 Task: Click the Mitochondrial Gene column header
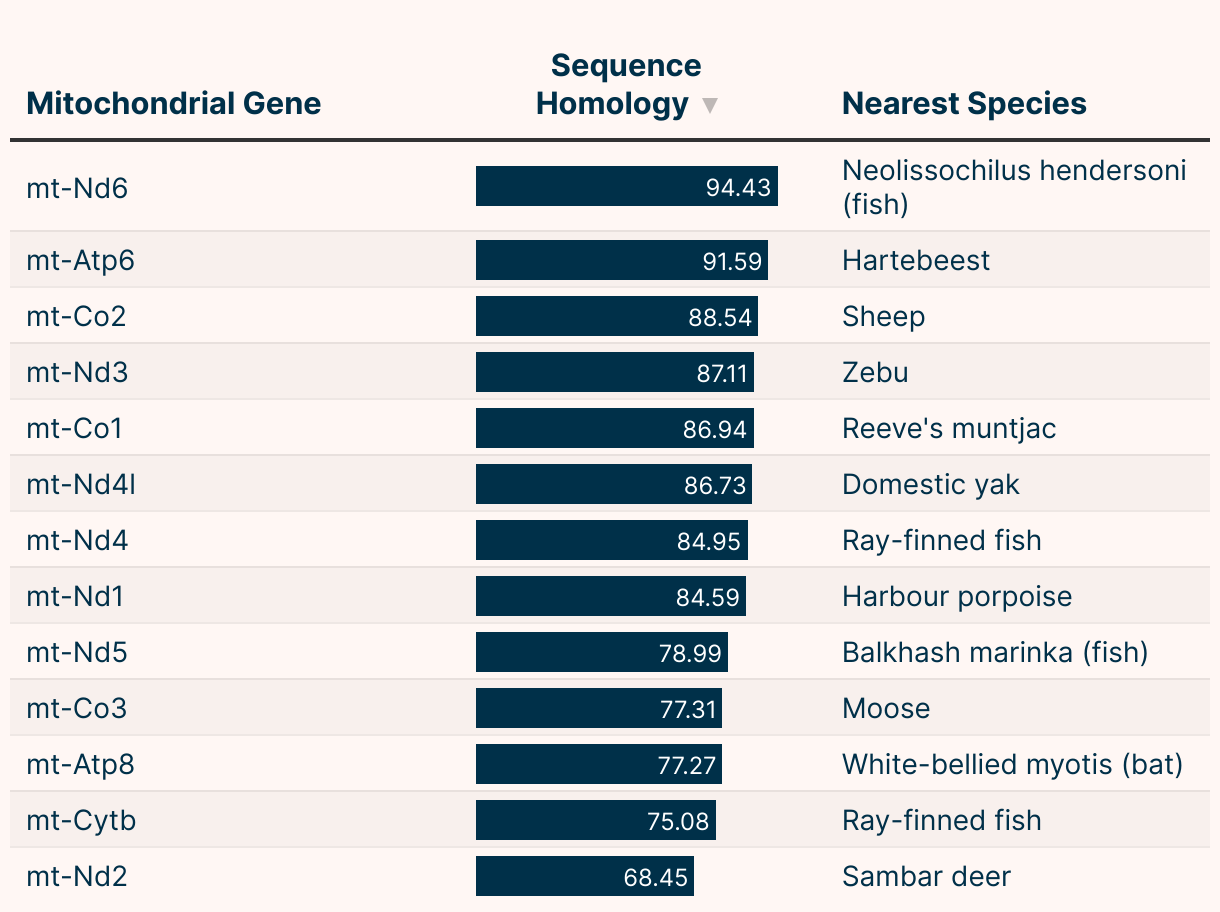[x=174, y=103]
